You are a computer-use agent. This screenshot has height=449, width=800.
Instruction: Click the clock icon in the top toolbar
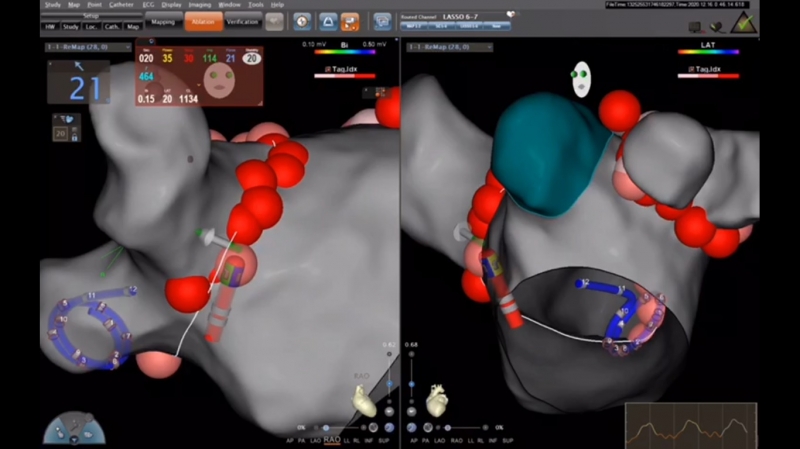tap(302, 20)
